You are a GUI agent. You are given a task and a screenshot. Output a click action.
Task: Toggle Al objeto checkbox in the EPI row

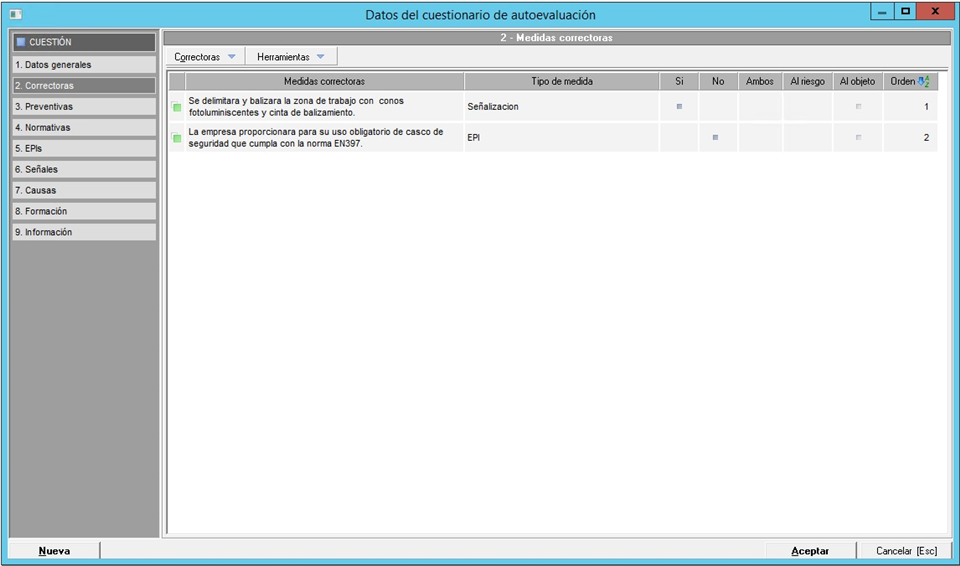click(857, 137)
